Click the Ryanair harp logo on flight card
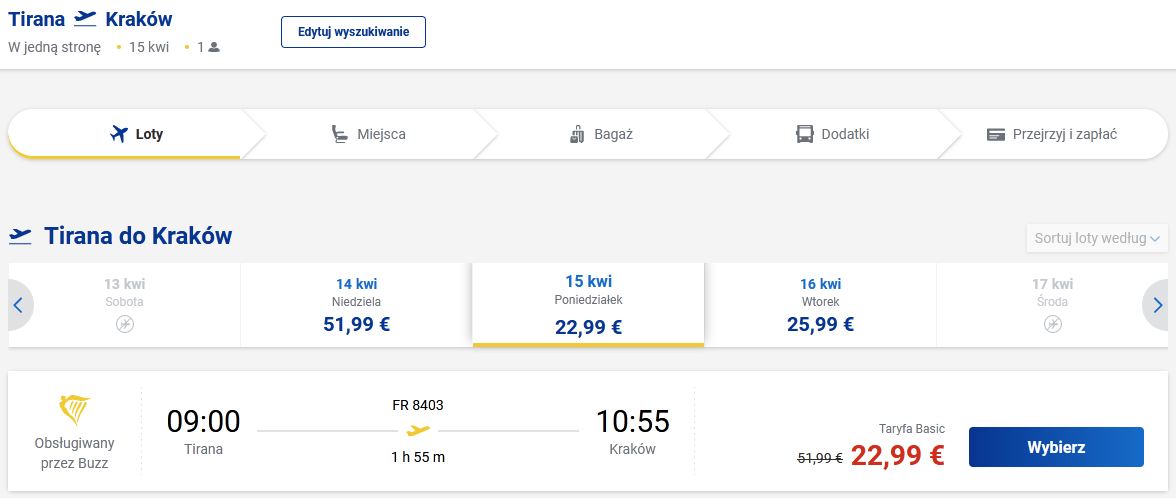This screenshot has width=1176, height=498. point(75,410)
